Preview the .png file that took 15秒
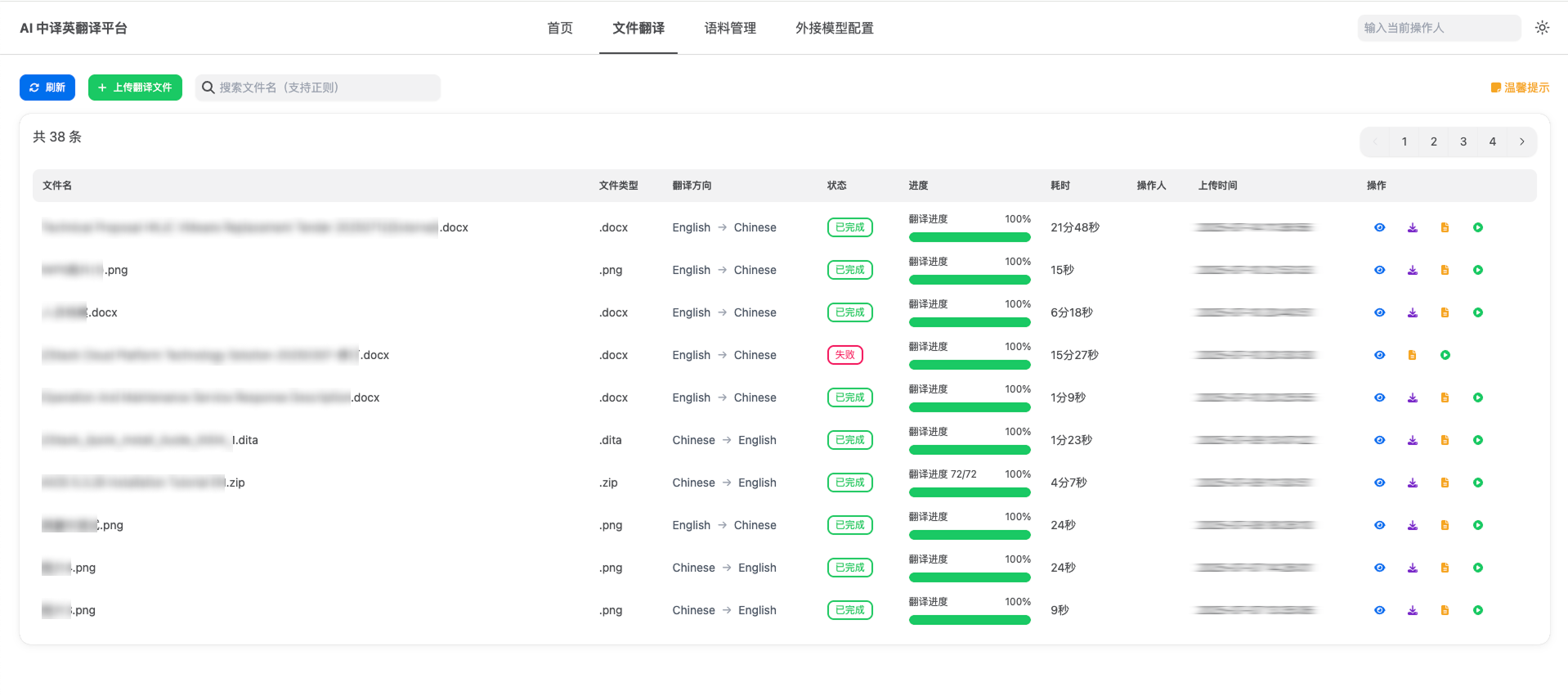Viewport: 1568px width, 696px height. (1379, 270)
